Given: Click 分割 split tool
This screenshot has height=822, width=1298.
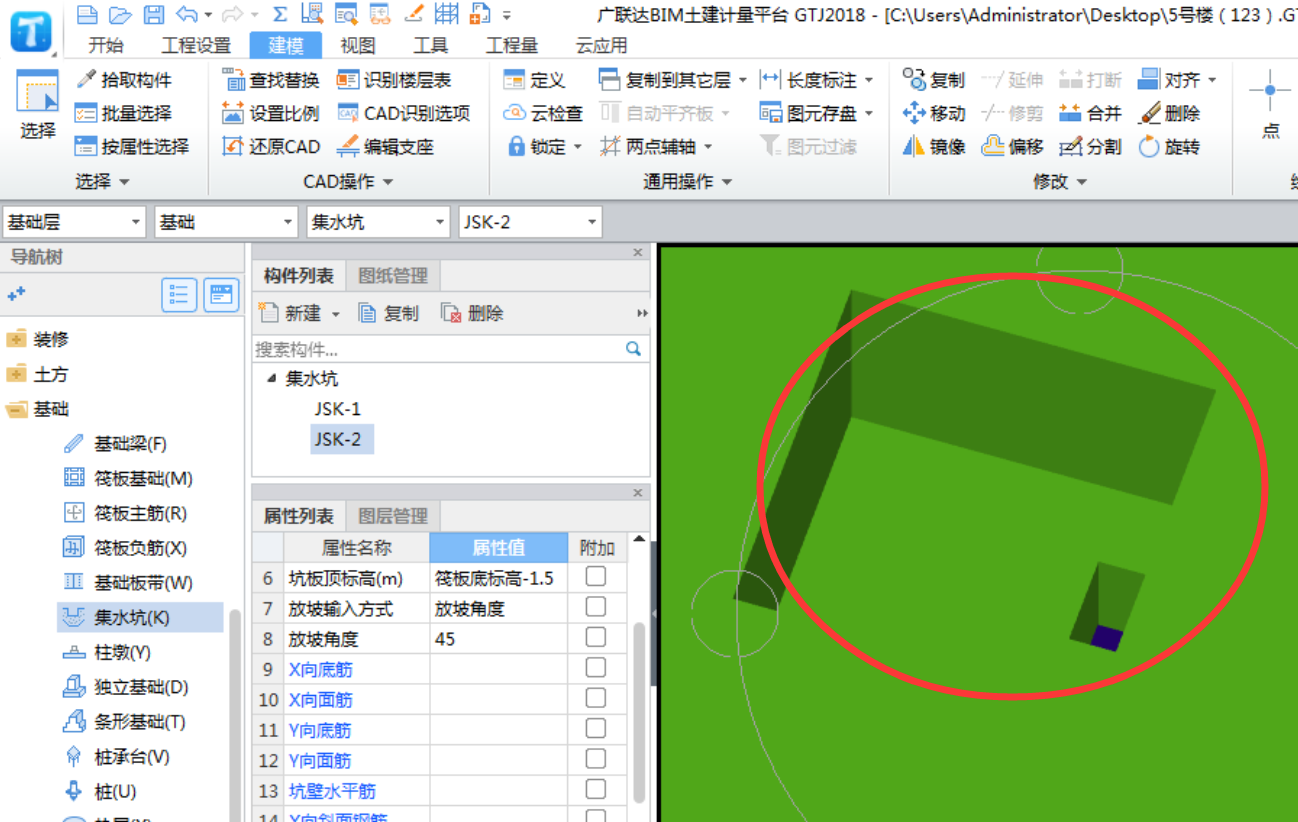Looking at the screenshot, I should point(1090,146).
